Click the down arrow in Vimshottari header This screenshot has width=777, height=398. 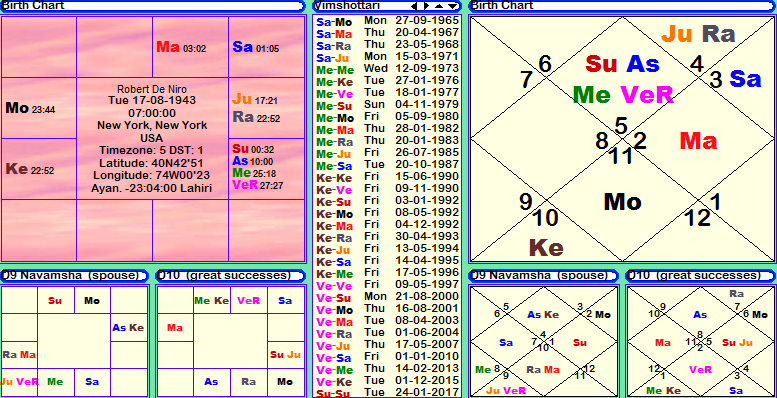(452, 6)
